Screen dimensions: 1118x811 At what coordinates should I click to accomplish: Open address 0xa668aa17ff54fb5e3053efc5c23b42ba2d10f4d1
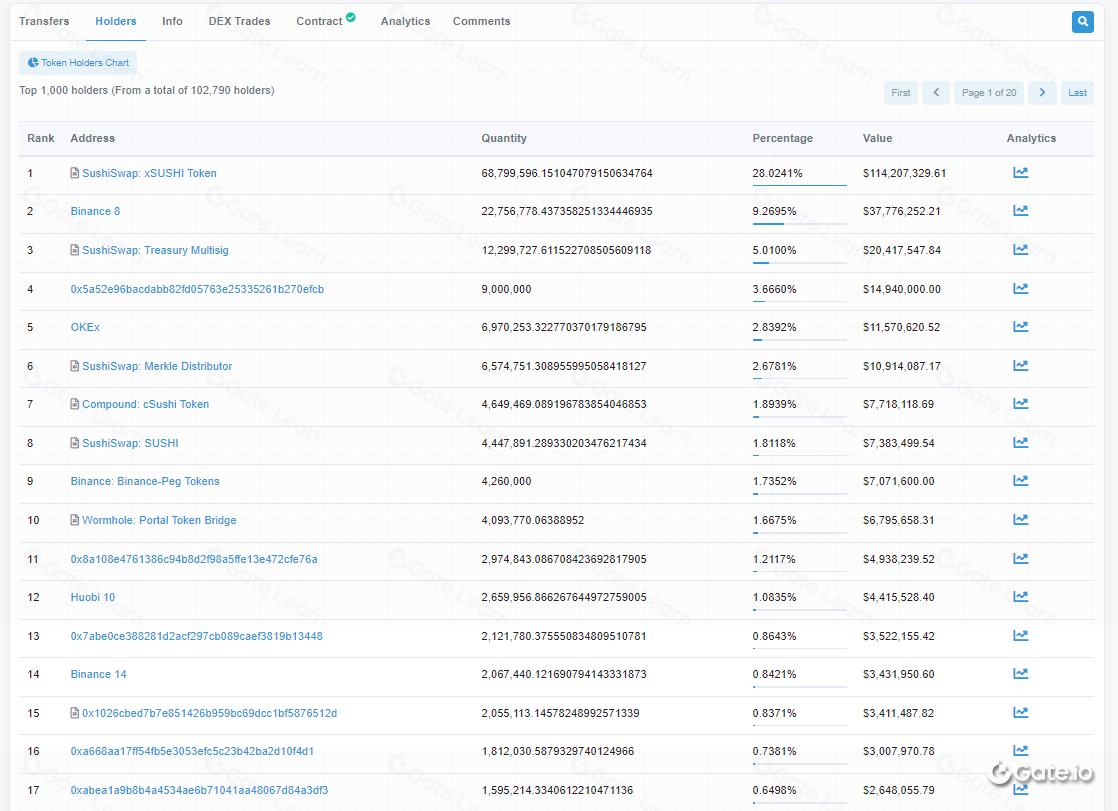193,751
